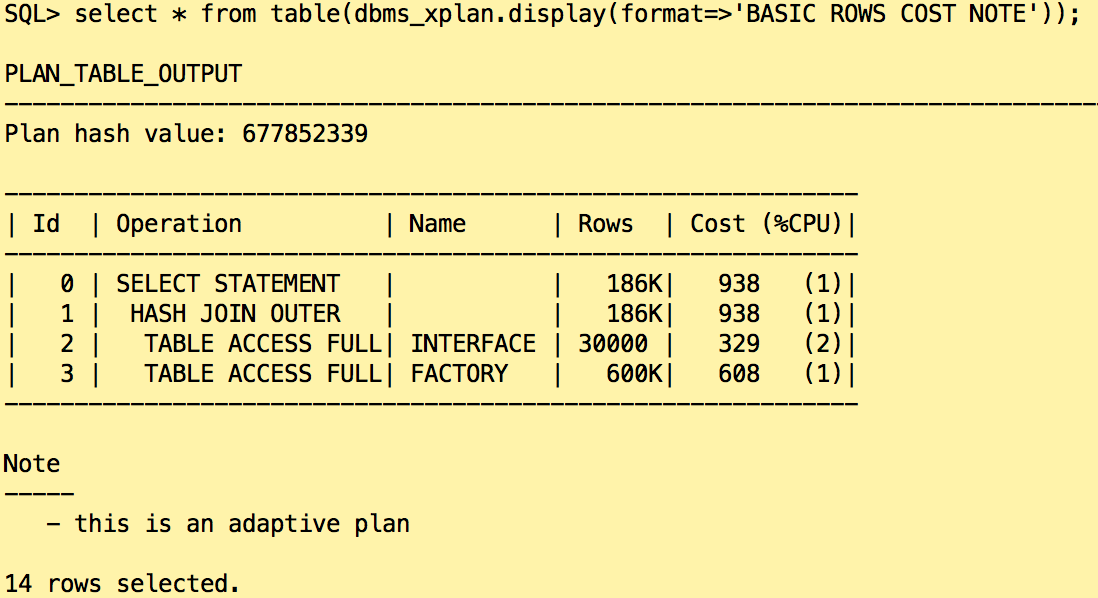Select cost value 608
Viewport: 1098px width, 598px height.
point(739,374)
